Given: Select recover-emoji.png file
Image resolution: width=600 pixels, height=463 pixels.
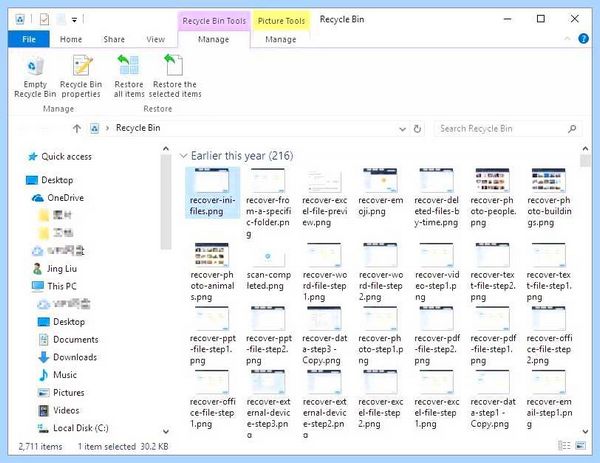Looking at the screenshot, I should [x=380, y=192].
